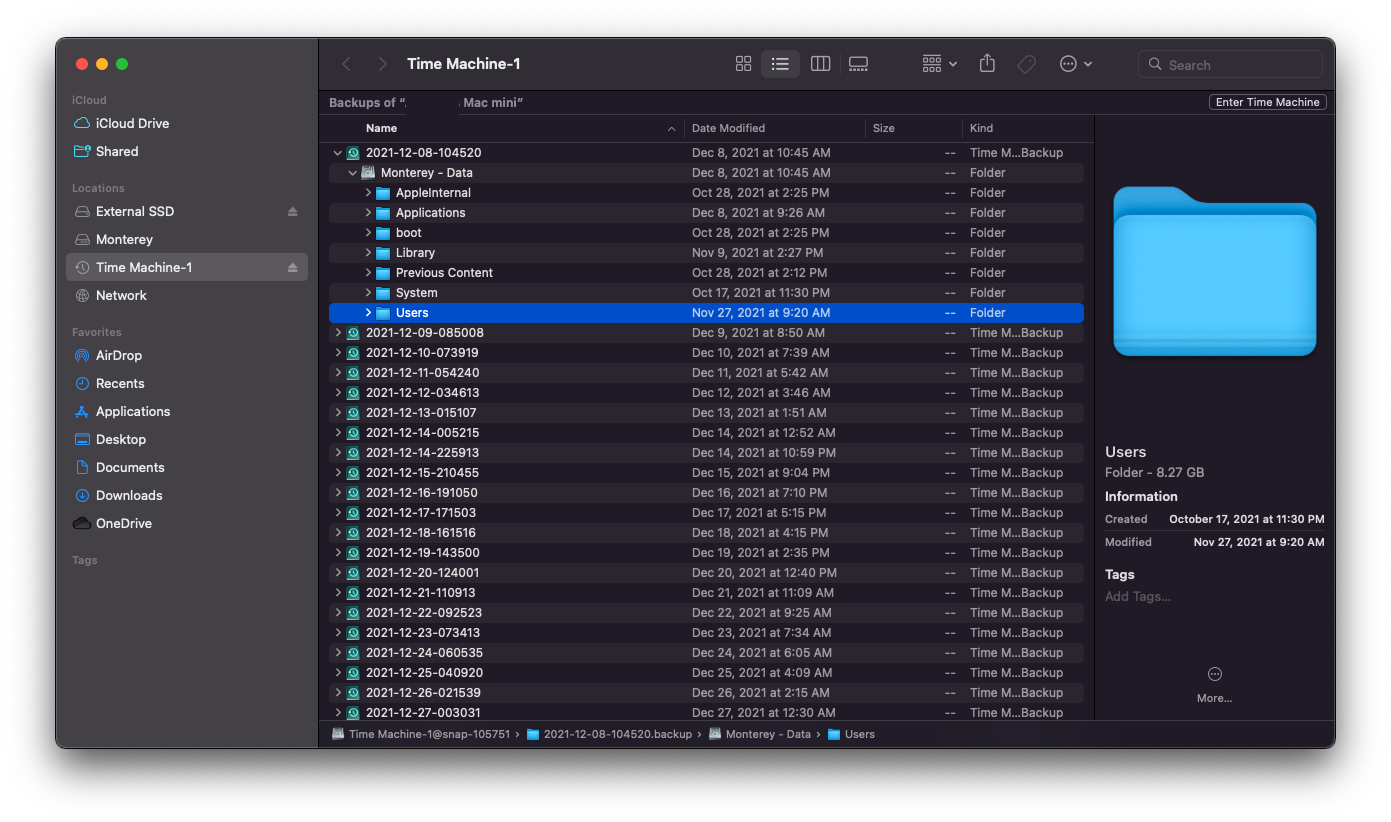This screenshot has height=822, width=1391.
Task: Sort by the Name column header
Action: tap(506, 128)
